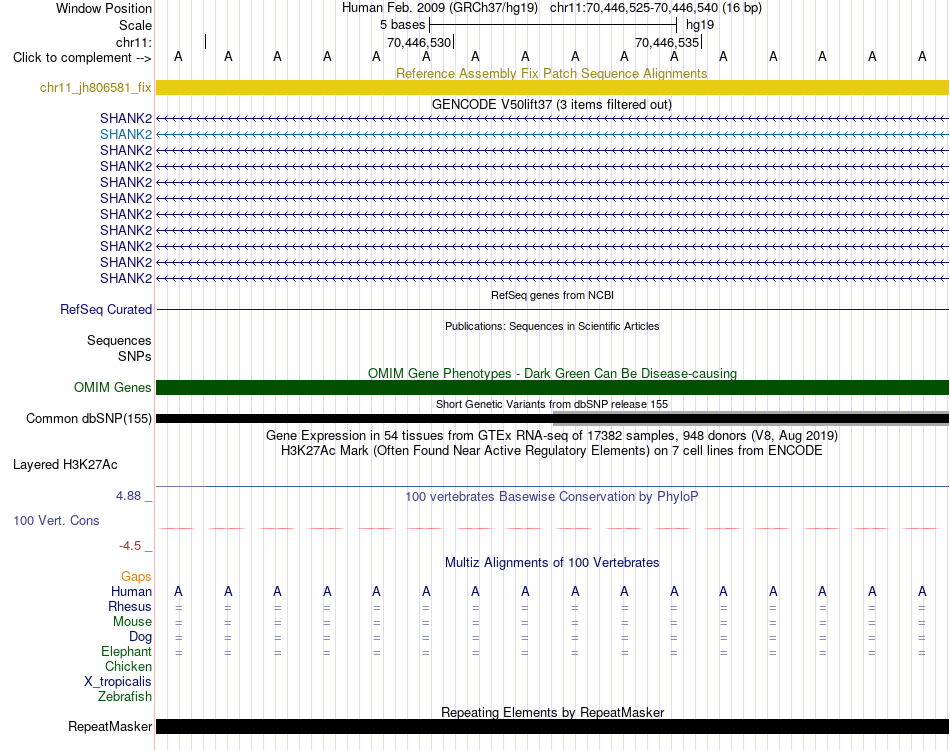The width and height of the screenshot is (950, 750).
Task: Click the dark green OMIM Genes bar
Action: click(x=552, y=387)
